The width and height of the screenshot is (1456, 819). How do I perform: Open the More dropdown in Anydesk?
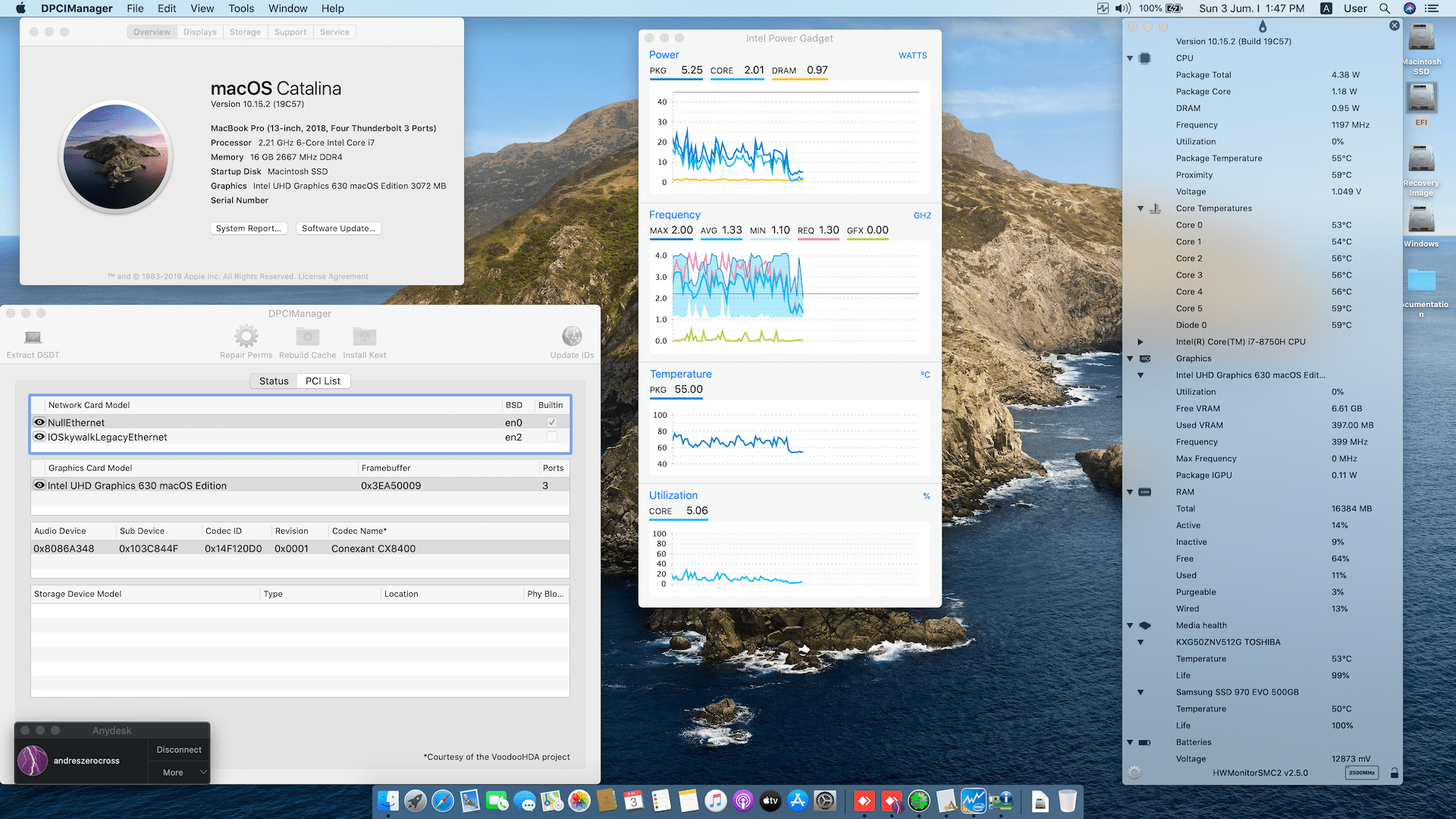[x=179, y=772]
